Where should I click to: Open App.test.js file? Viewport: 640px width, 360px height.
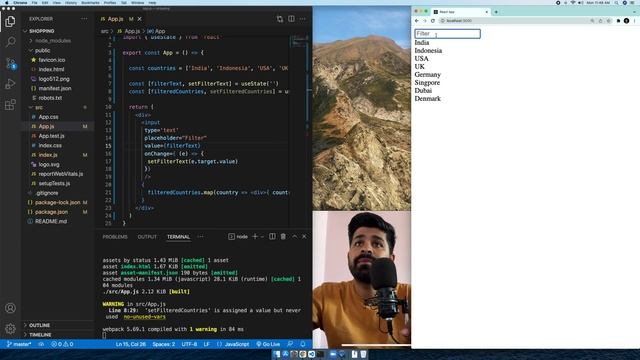click(51, 136)
